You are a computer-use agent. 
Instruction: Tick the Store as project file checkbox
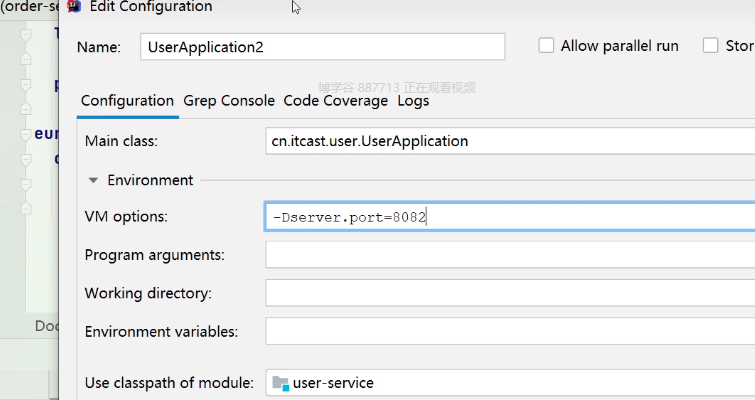click(711, 45)
